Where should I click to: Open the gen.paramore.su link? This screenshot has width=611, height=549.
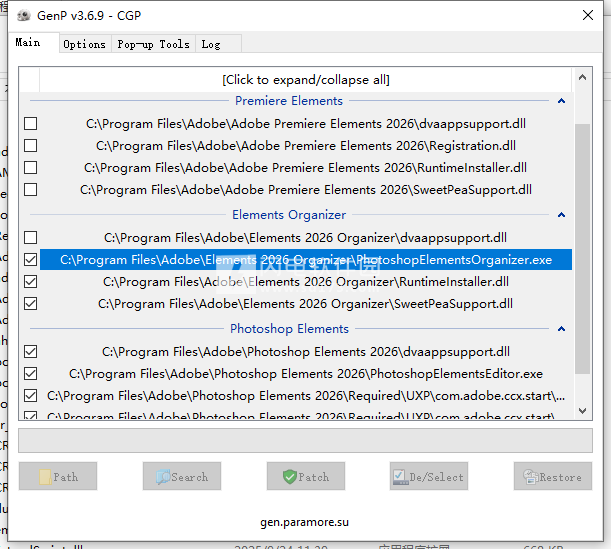click(x=305, y=523)
